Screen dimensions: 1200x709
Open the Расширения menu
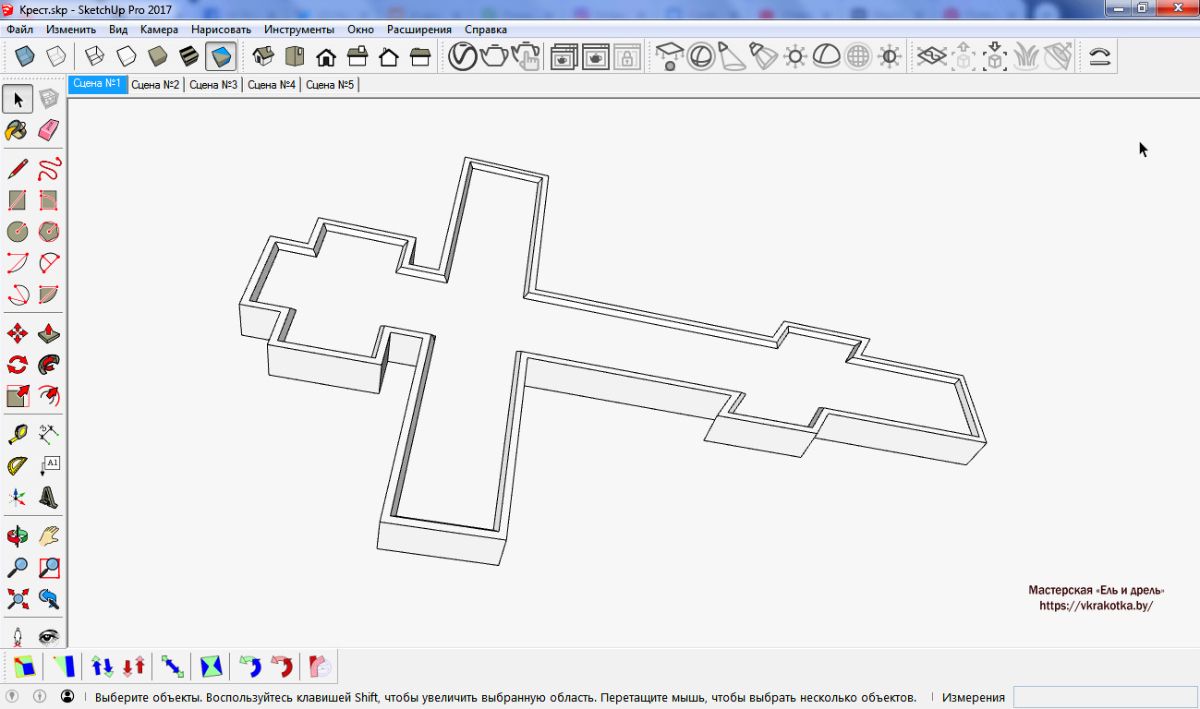tap(419, 30)
